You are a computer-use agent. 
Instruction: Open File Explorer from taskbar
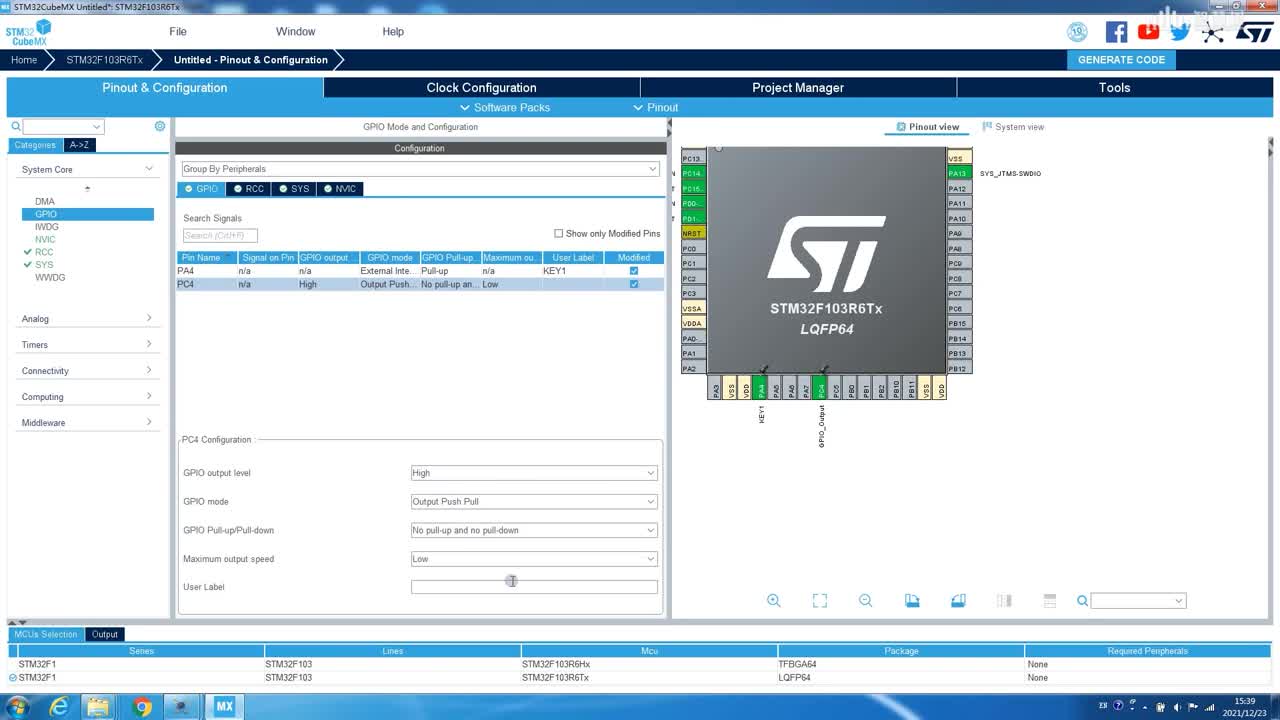[x=98, y=707]
